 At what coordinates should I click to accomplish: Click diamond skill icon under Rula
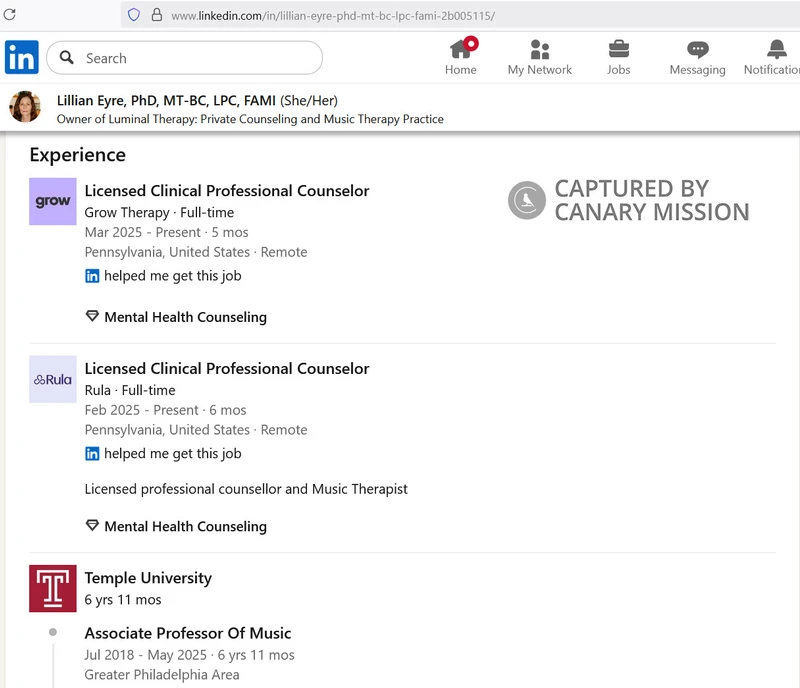tap(92, 525)
